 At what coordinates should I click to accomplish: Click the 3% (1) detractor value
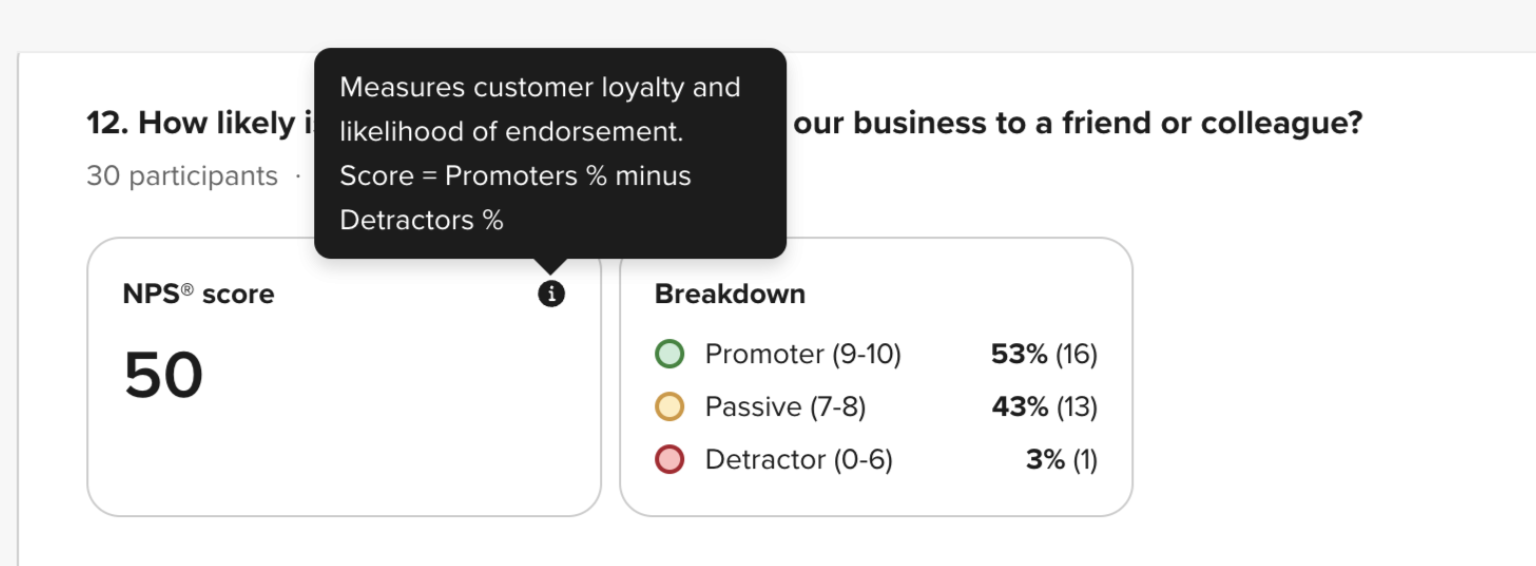(1061, 460)
